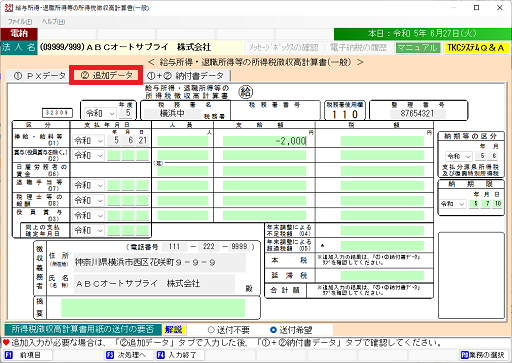512x363 pixels.
Task: Maximize the window
Action: point(477,7)
